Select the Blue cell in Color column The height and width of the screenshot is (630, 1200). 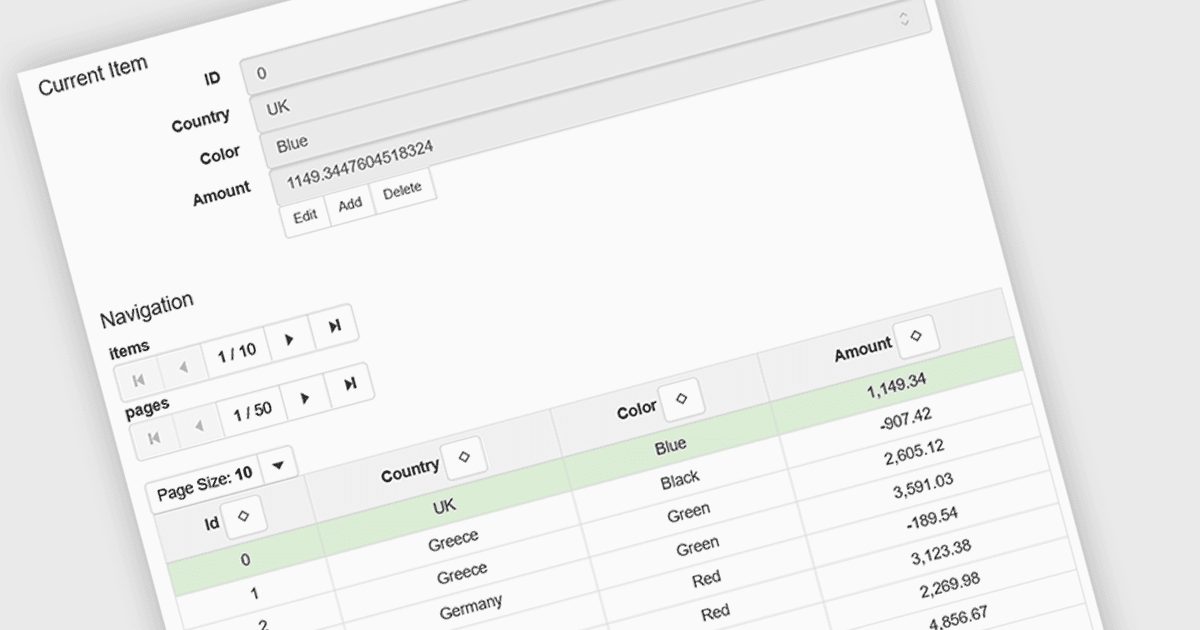[x=670, y=447]
